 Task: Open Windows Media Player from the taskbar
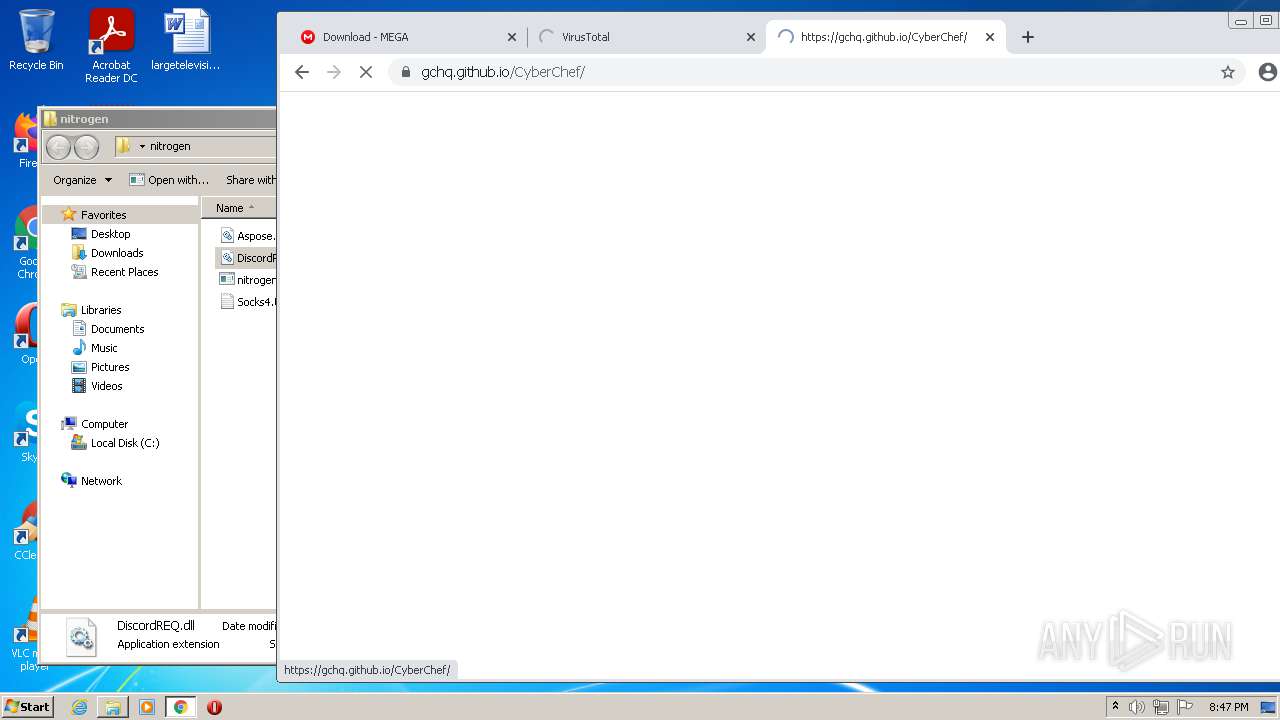147,707
